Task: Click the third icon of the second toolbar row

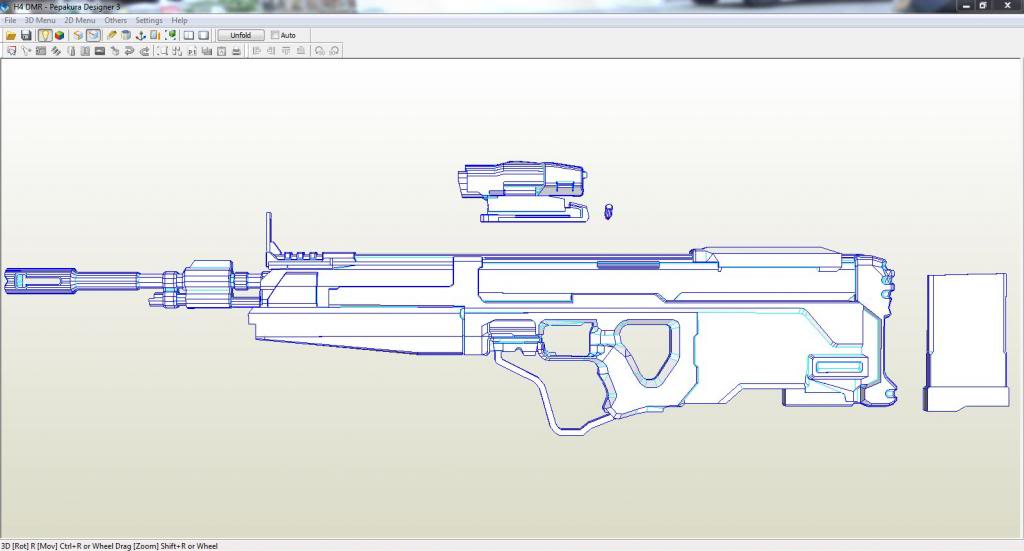Action: [x=40, y=51]
